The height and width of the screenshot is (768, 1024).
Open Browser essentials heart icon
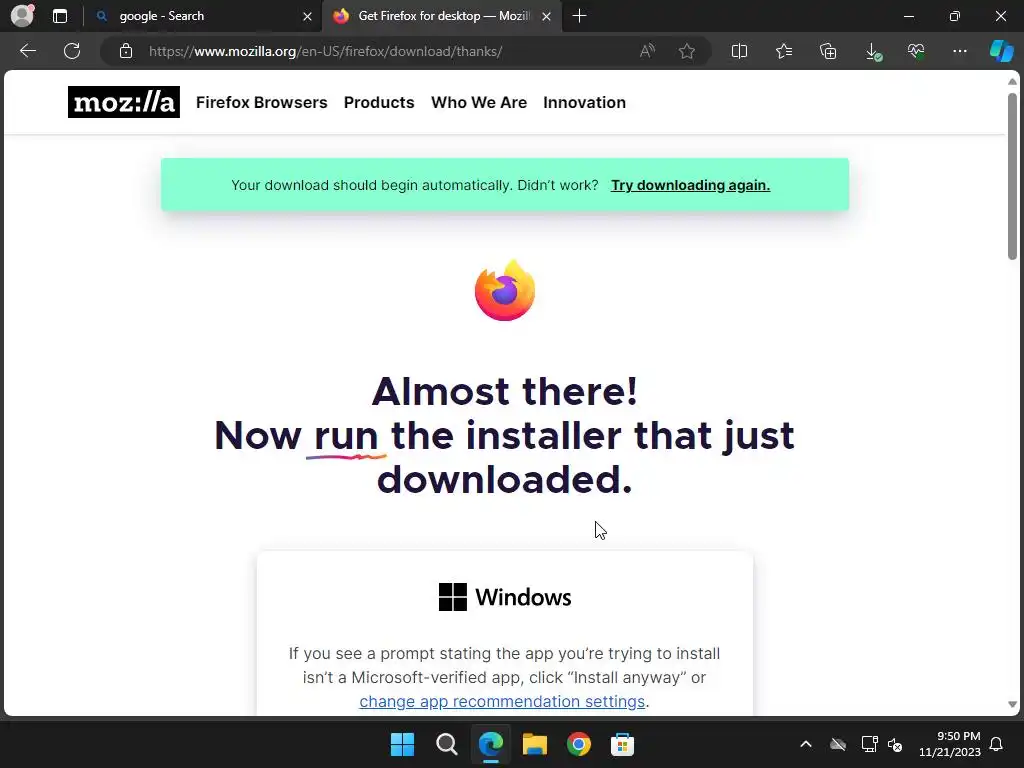click(x=916, y=51)
